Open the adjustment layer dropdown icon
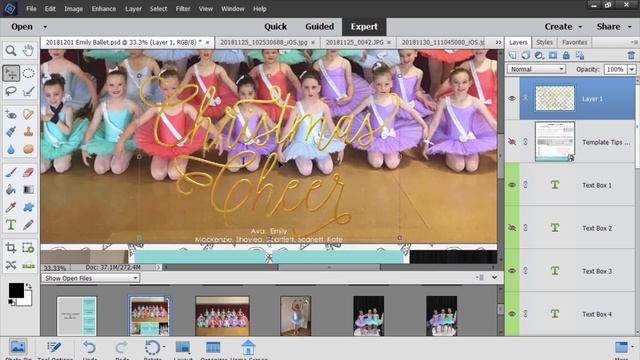 (x=539, y=55)
